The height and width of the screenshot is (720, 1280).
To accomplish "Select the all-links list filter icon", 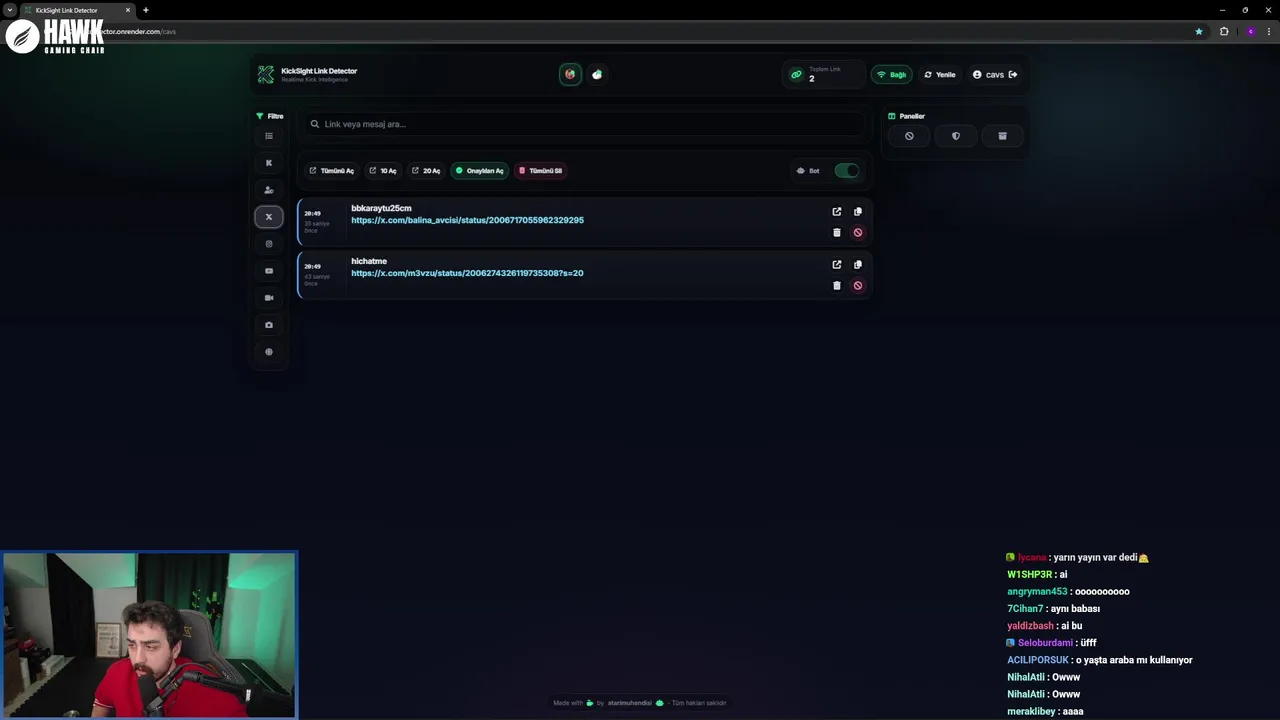I will pos(268,136).
